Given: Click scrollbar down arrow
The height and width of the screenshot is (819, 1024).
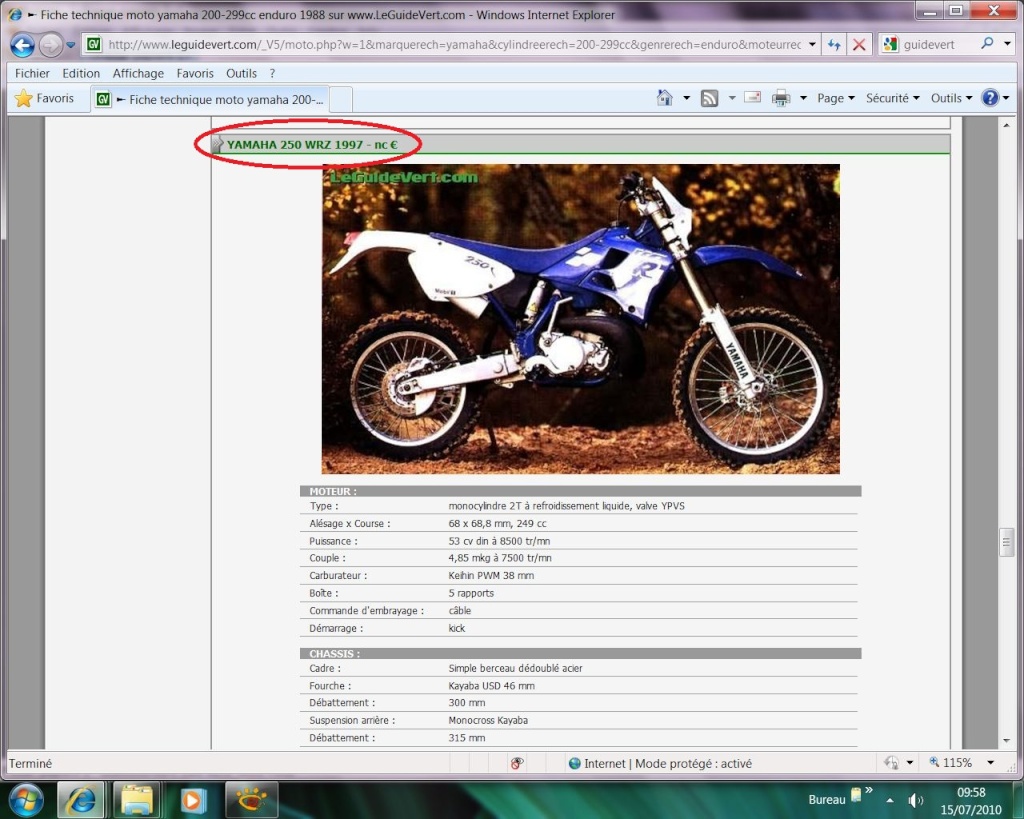Looking at the screenshot, I should click(1006, 741).
